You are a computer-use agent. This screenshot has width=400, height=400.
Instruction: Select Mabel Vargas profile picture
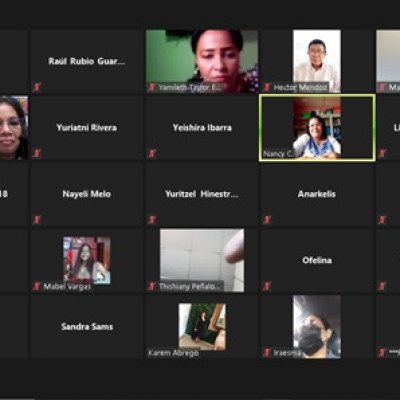coord(87,260)
